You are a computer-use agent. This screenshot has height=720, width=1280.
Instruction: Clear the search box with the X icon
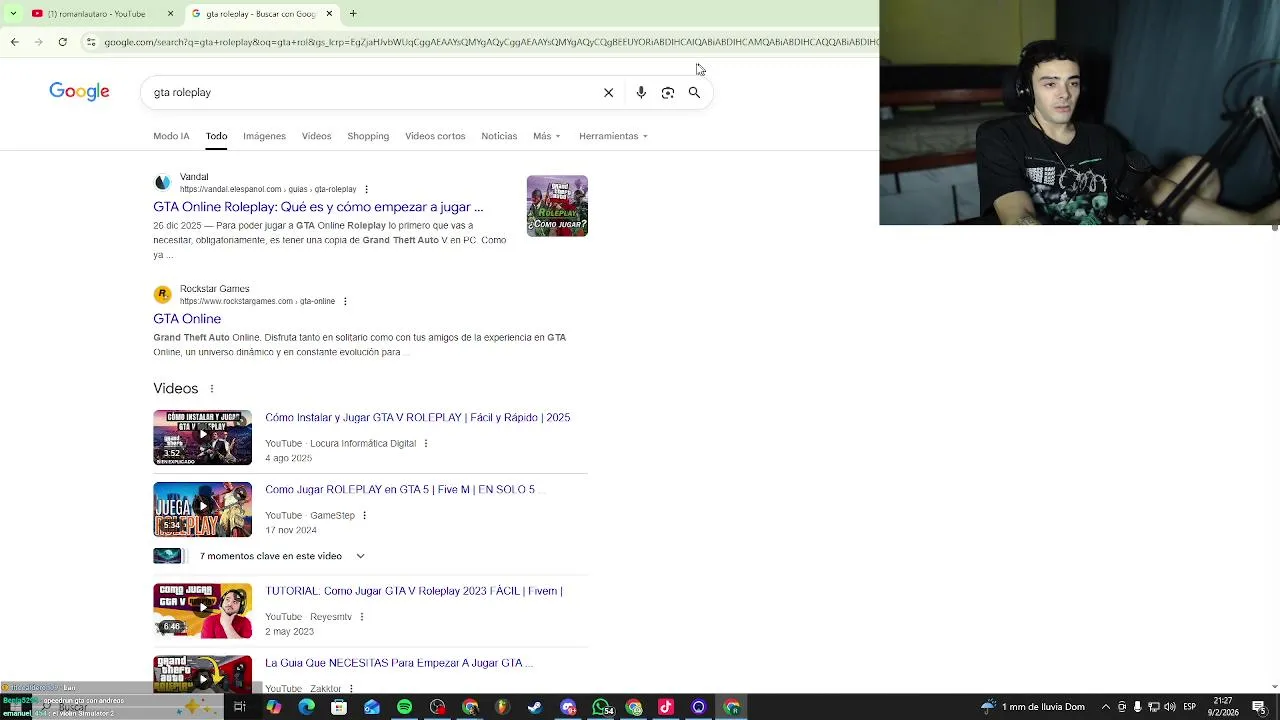(608, 92)
